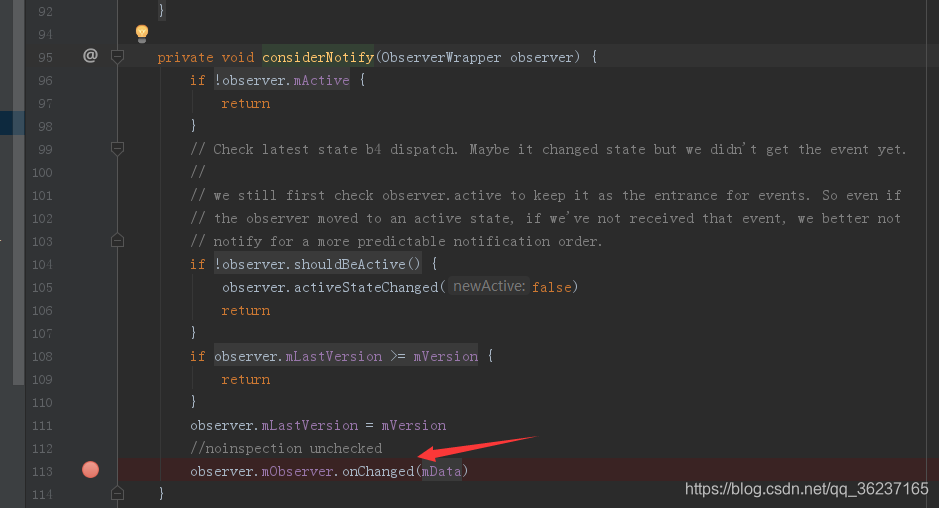
Task: Click mVersion on line 108
Action: point(446,356)
